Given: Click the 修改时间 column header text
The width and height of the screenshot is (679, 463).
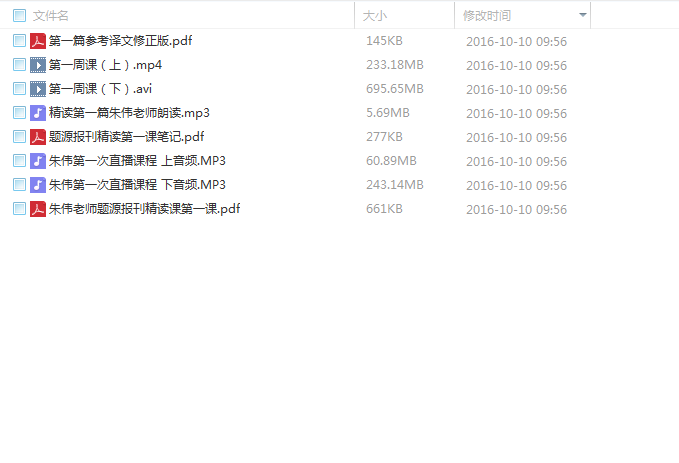Looking at the screenshot, I should pyautogui.click(x=487, y=16).
